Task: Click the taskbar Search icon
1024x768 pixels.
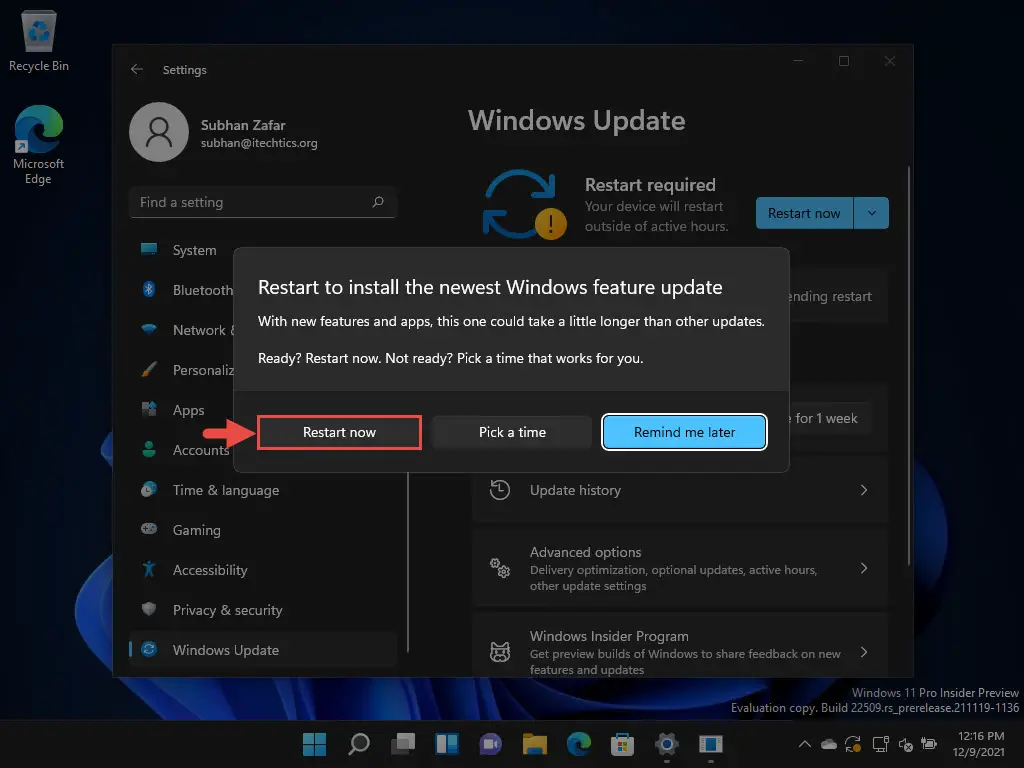Action: (358, 744)
